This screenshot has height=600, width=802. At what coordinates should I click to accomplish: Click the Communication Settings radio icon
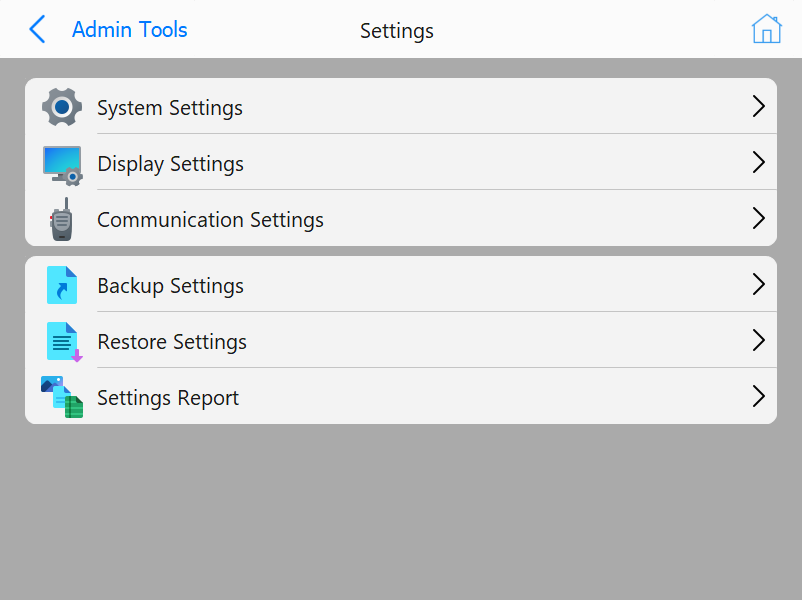pos(61,219)
